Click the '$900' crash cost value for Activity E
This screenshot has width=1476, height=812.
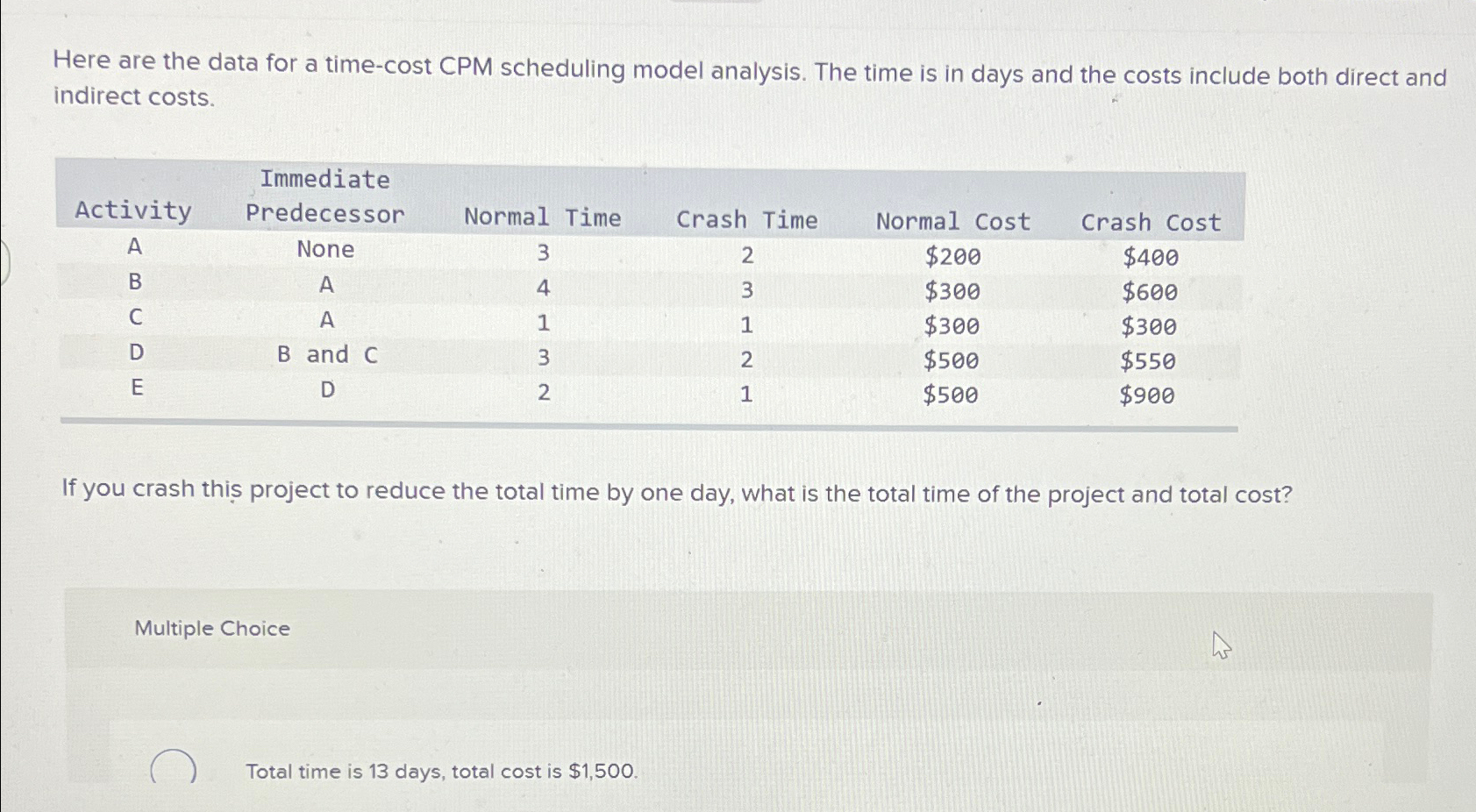click(1147, 395)
